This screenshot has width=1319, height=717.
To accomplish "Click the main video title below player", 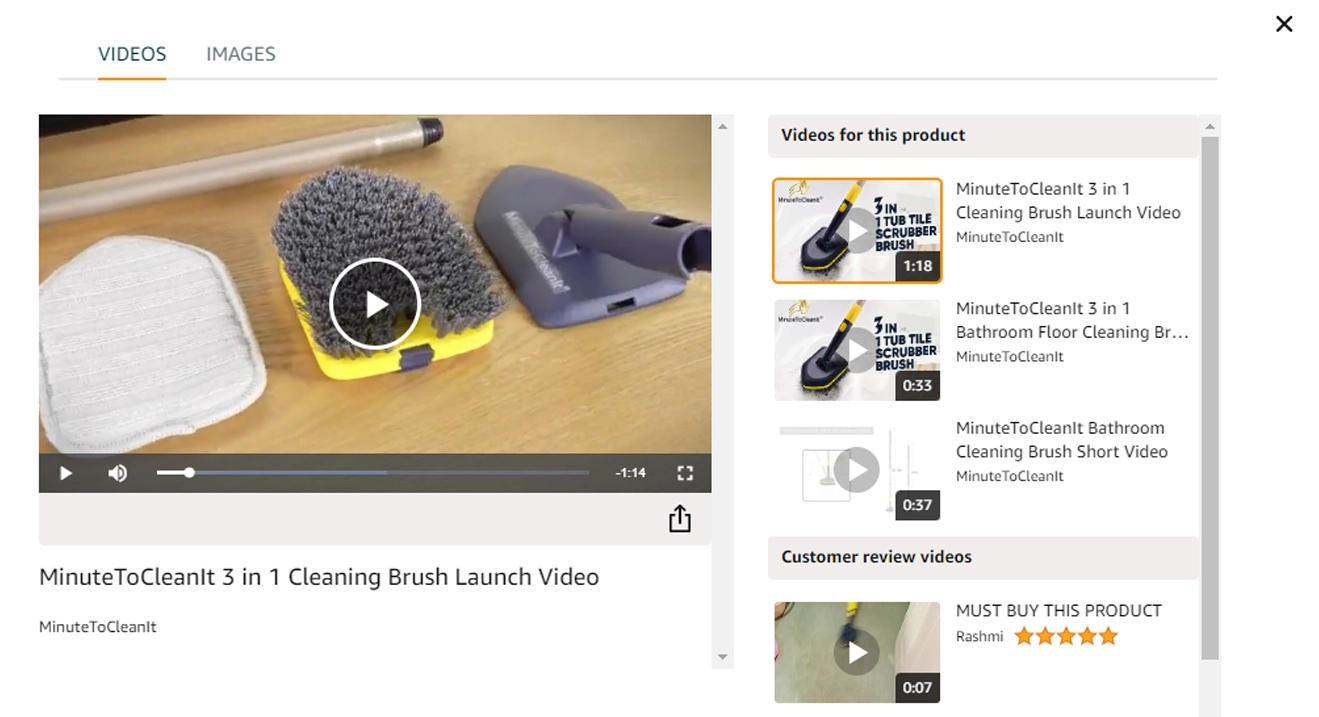I will (x=319, y=577).
